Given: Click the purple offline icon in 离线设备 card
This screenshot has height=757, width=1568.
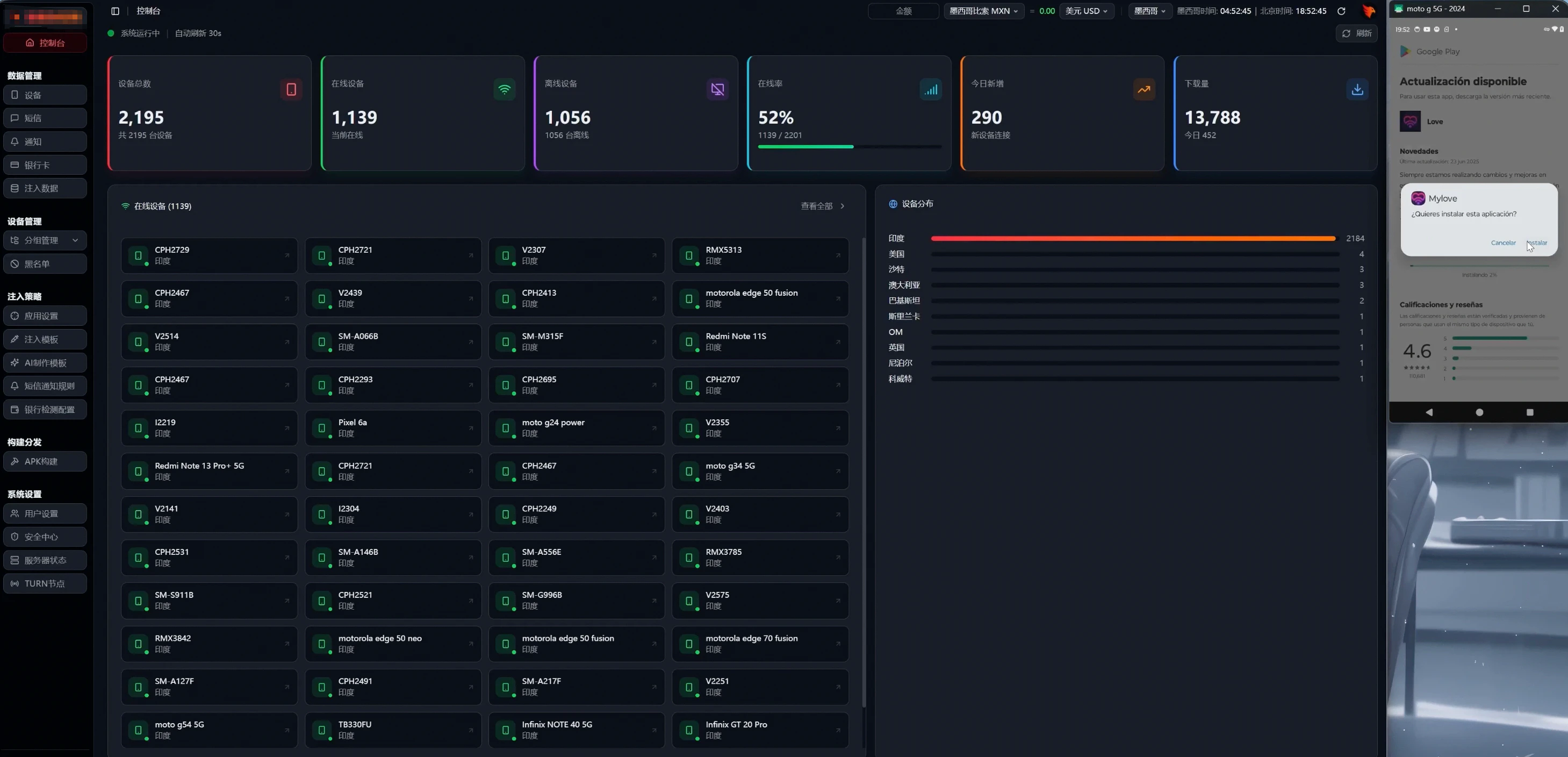Looking at the screenshot, I should coord(718,90).
